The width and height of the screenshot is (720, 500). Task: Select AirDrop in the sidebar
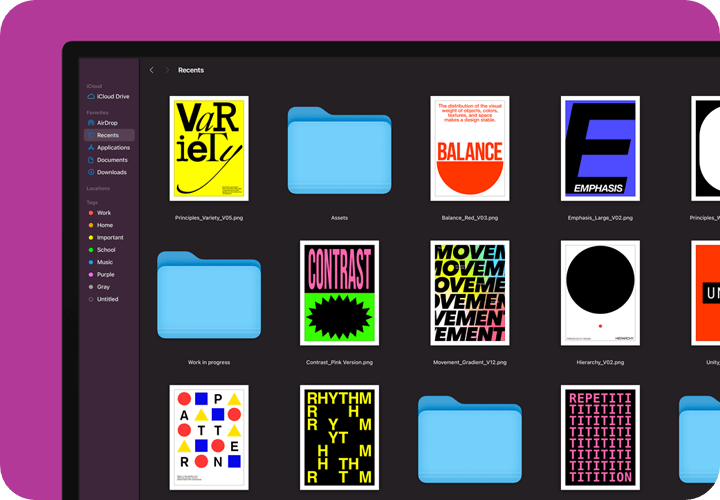[103, 123]
